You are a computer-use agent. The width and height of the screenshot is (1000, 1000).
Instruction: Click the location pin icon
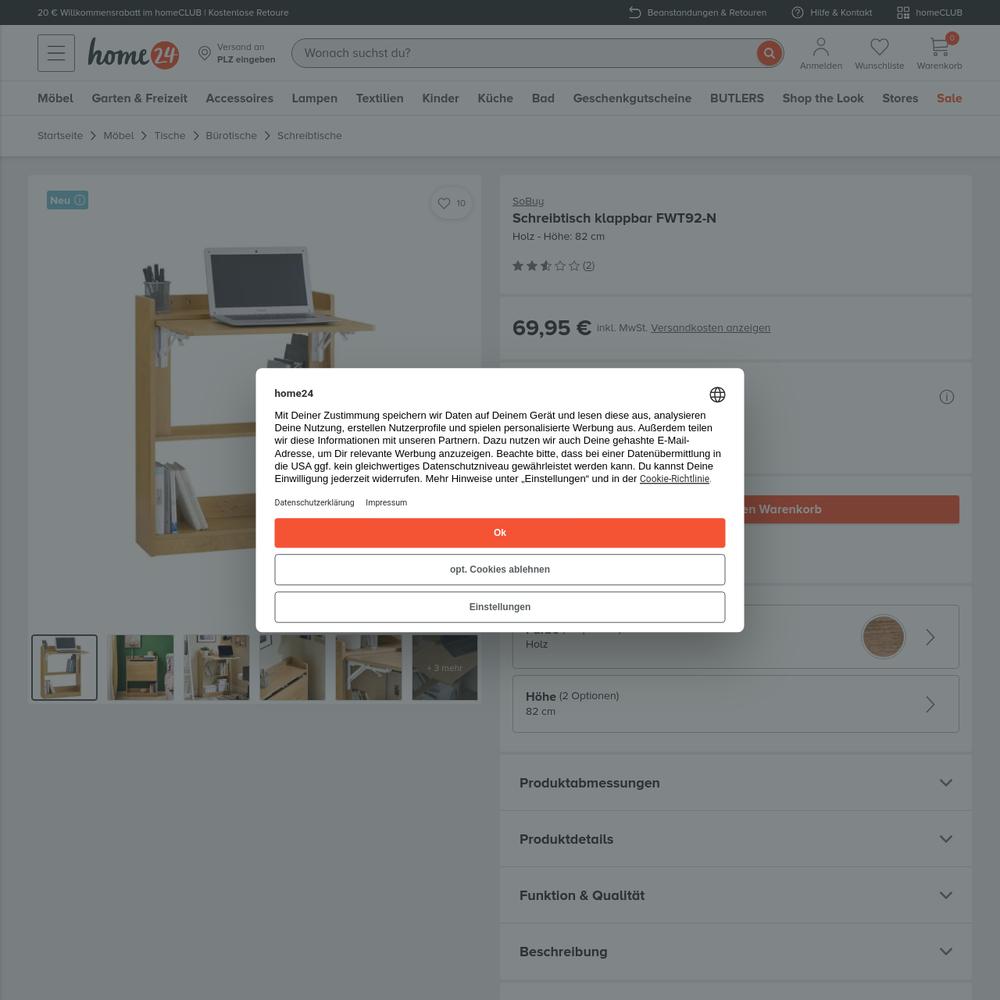pyautogui.click(x=205, y=53)
